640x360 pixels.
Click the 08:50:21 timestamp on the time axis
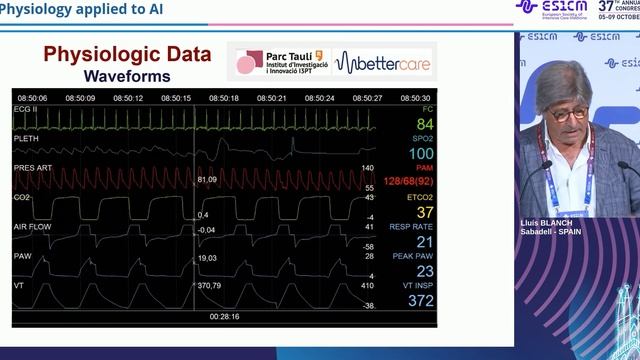(x=271, y=98)
